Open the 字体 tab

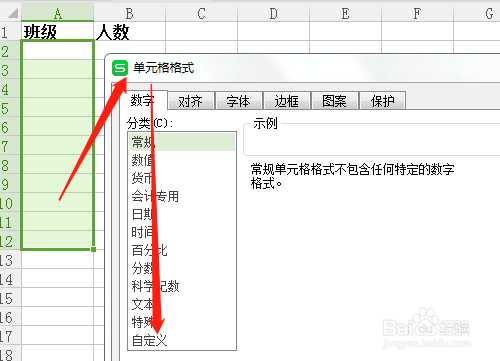point(238,101)
